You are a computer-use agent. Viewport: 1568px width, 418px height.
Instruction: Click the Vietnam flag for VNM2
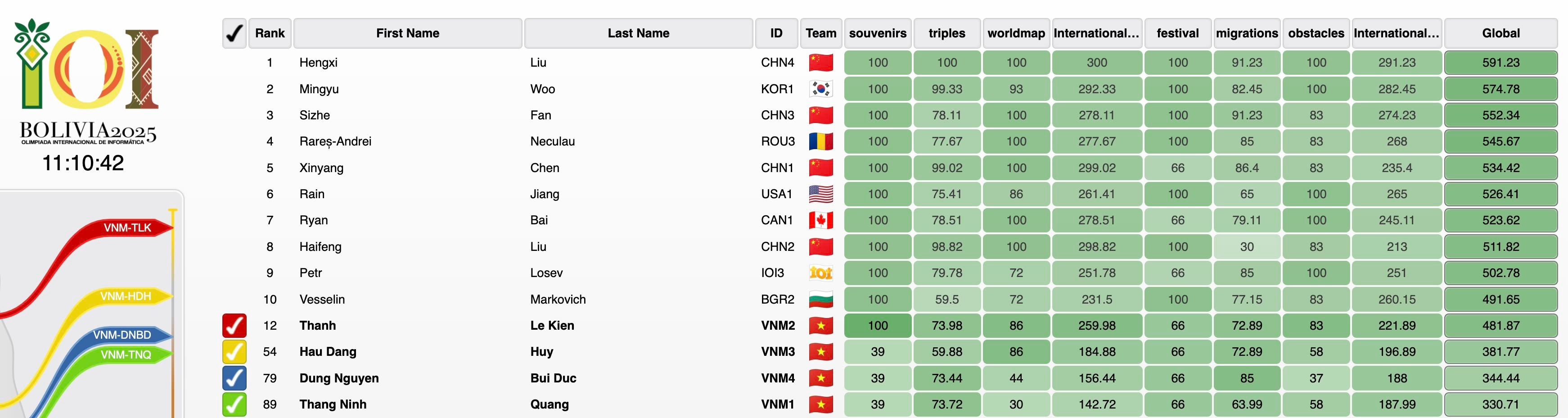(820, 325)
